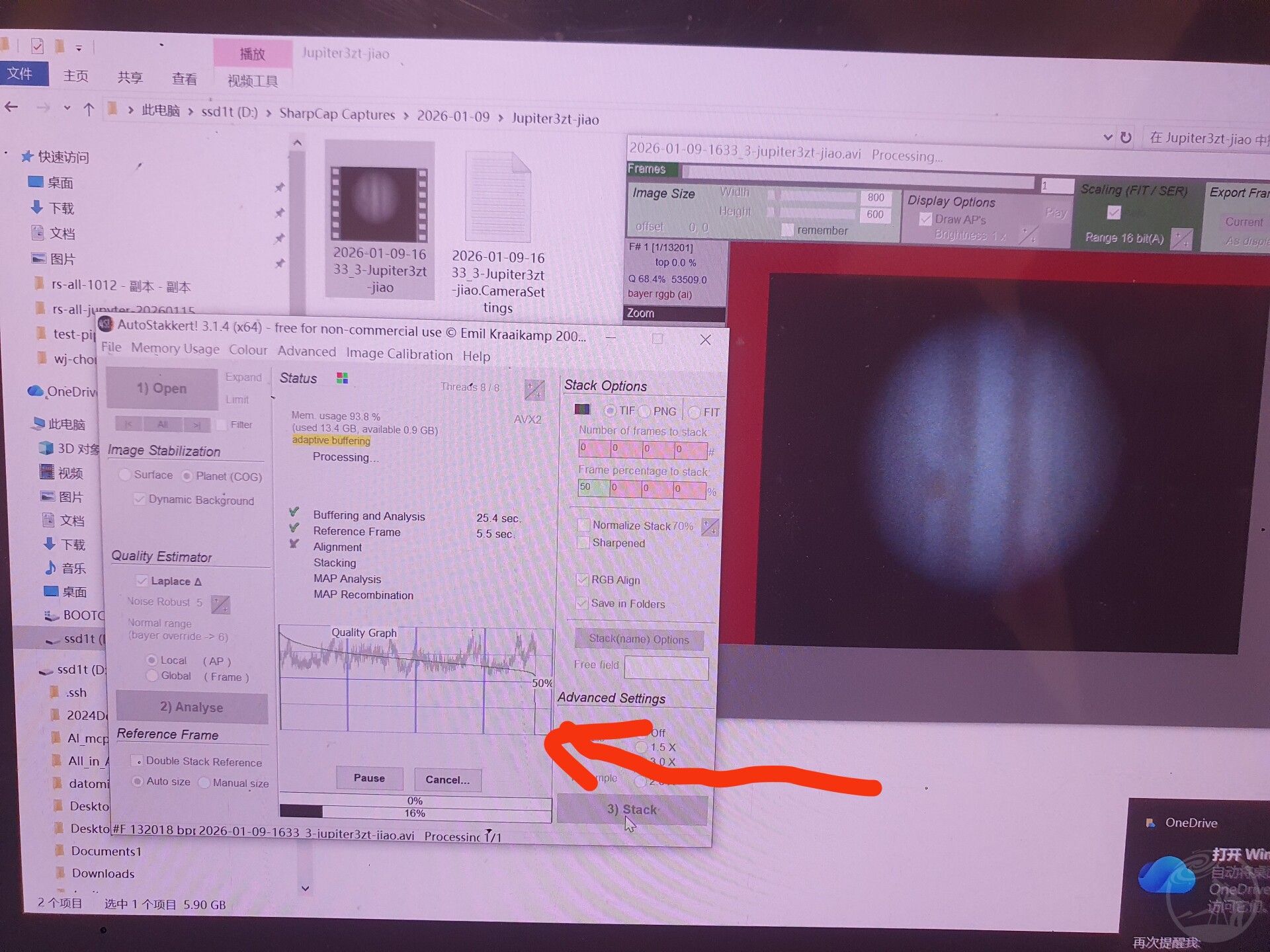Click the Explorer refresh icon

1125,138
